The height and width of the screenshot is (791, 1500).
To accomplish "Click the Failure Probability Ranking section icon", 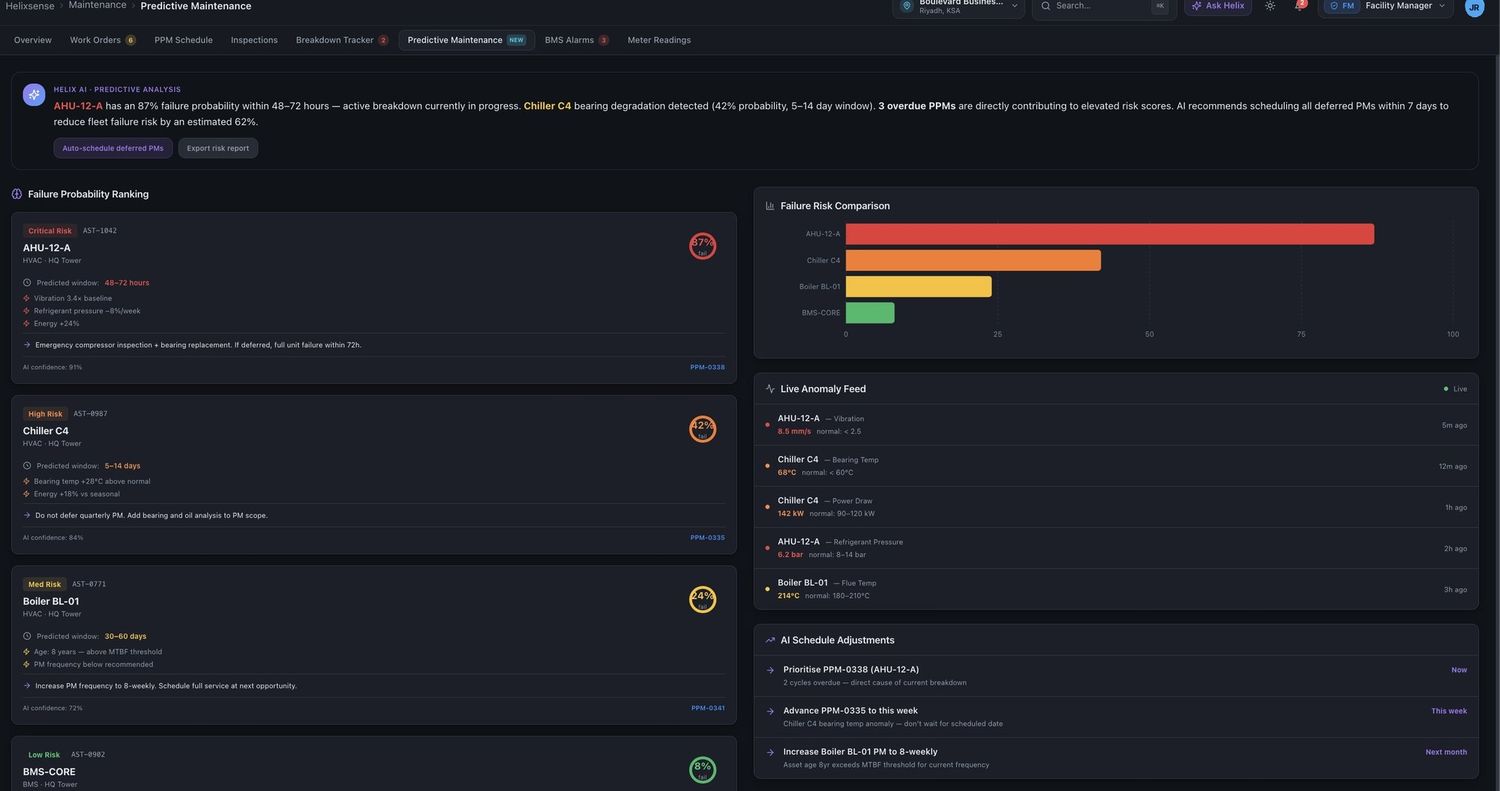I will pyautogui.click(x=17, y=194).
